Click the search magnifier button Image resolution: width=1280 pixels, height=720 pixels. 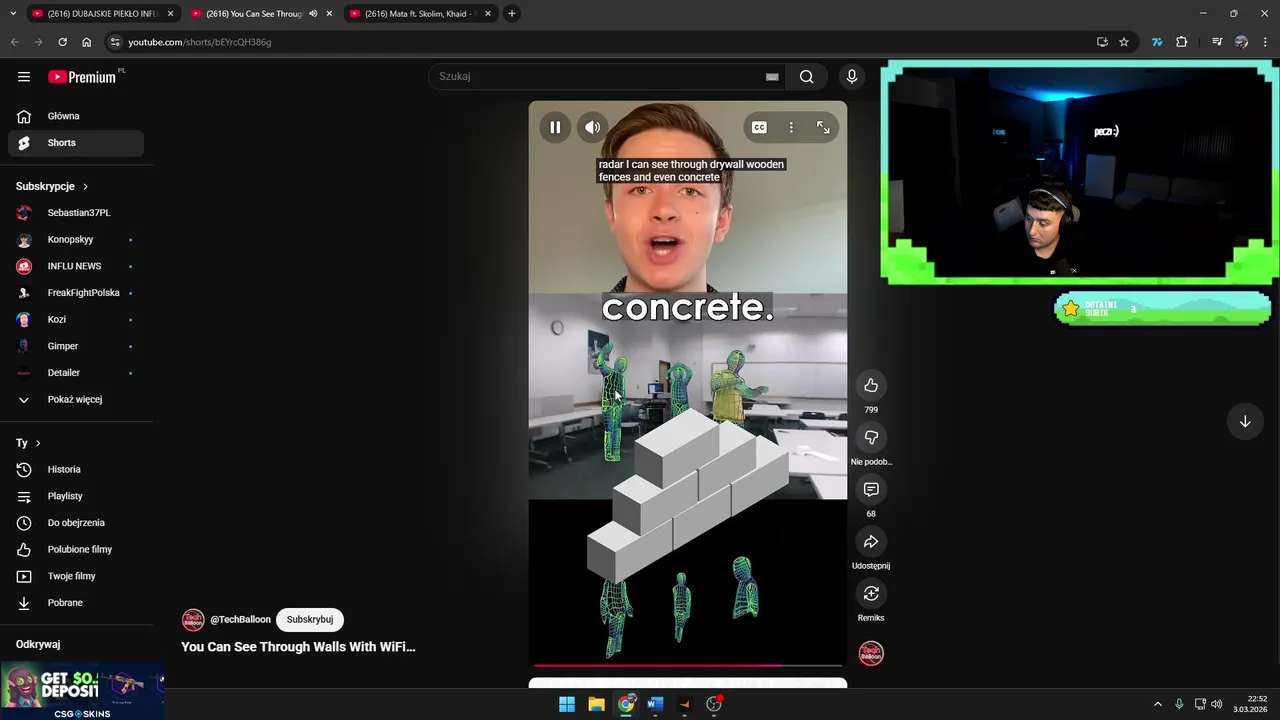coord(806,76)
